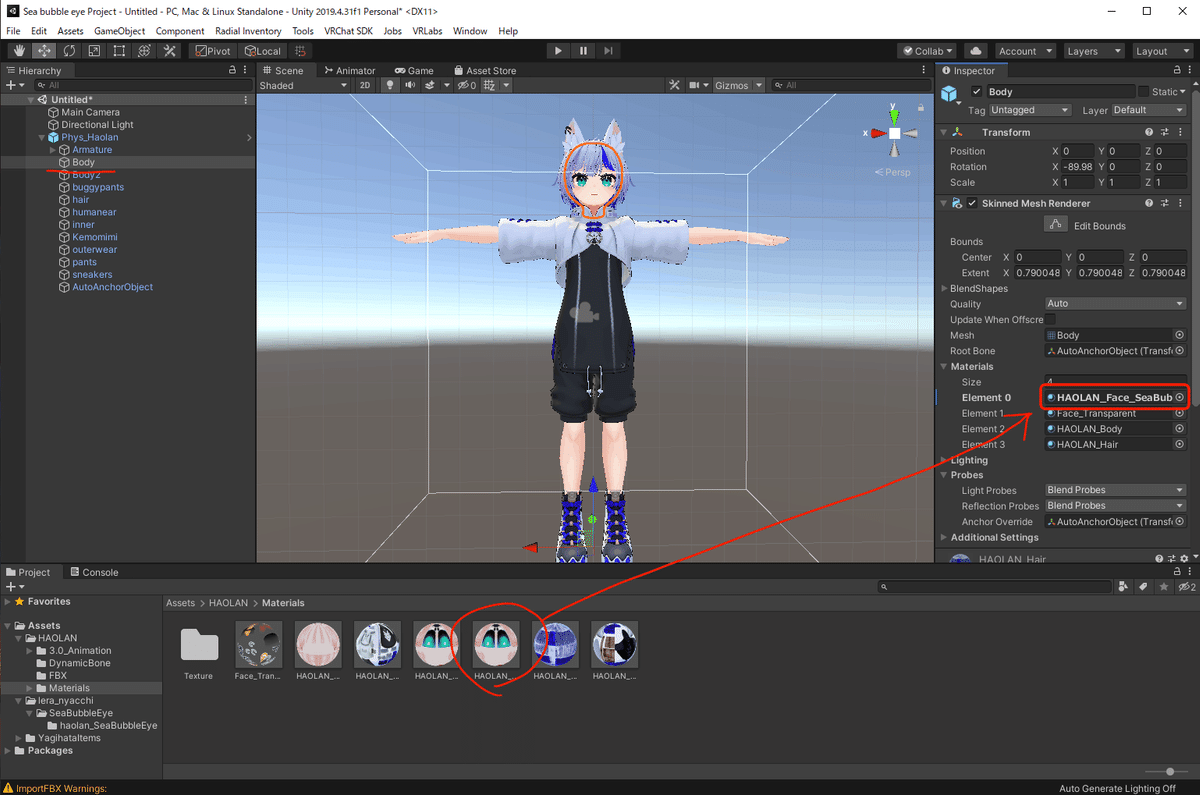Toggle hidden objects visibility in Scene toolbar
Screen dimensions: 1200x795
(x=466, y=86)
